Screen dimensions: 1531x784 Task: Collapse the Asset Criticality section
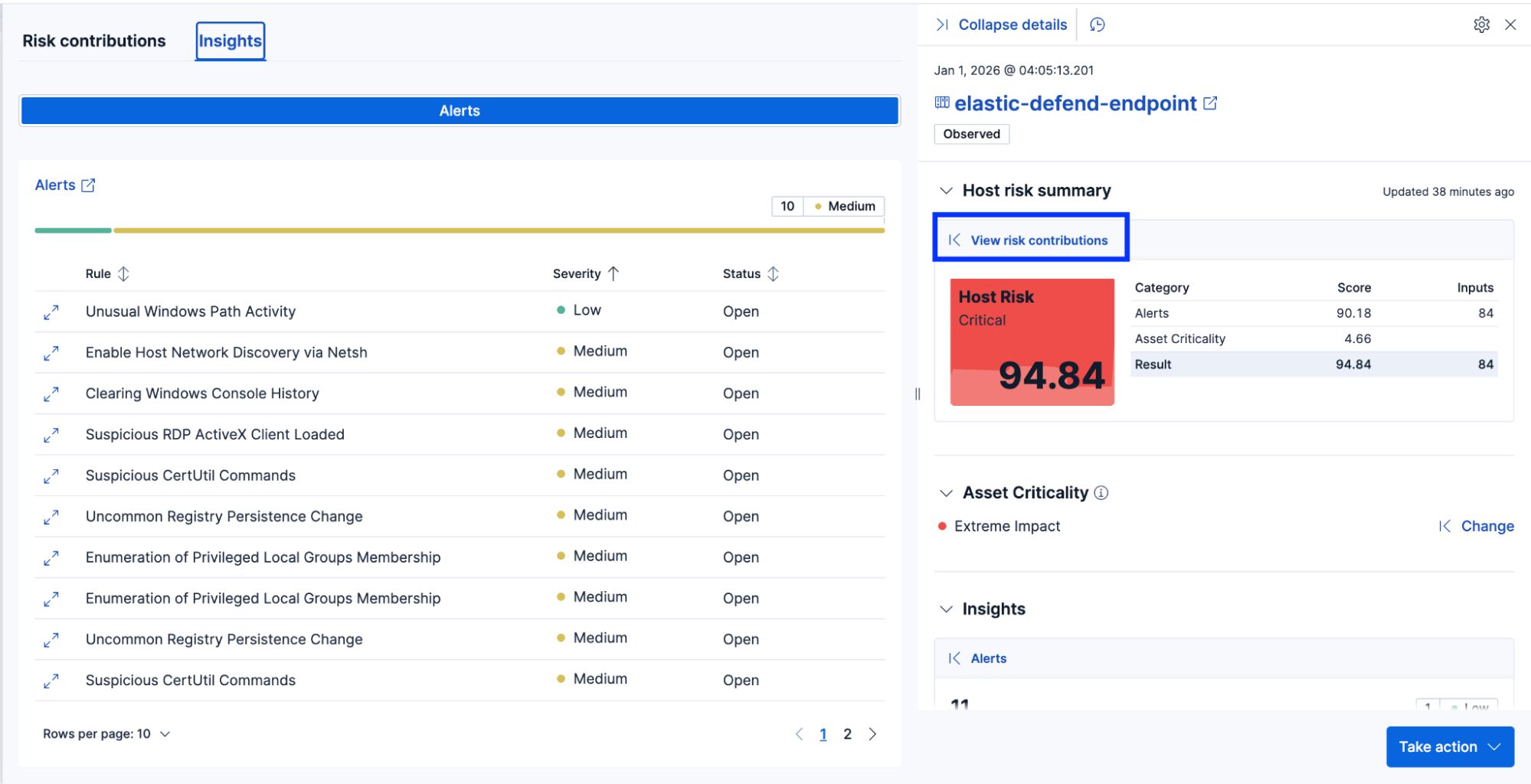coord(947,493)
